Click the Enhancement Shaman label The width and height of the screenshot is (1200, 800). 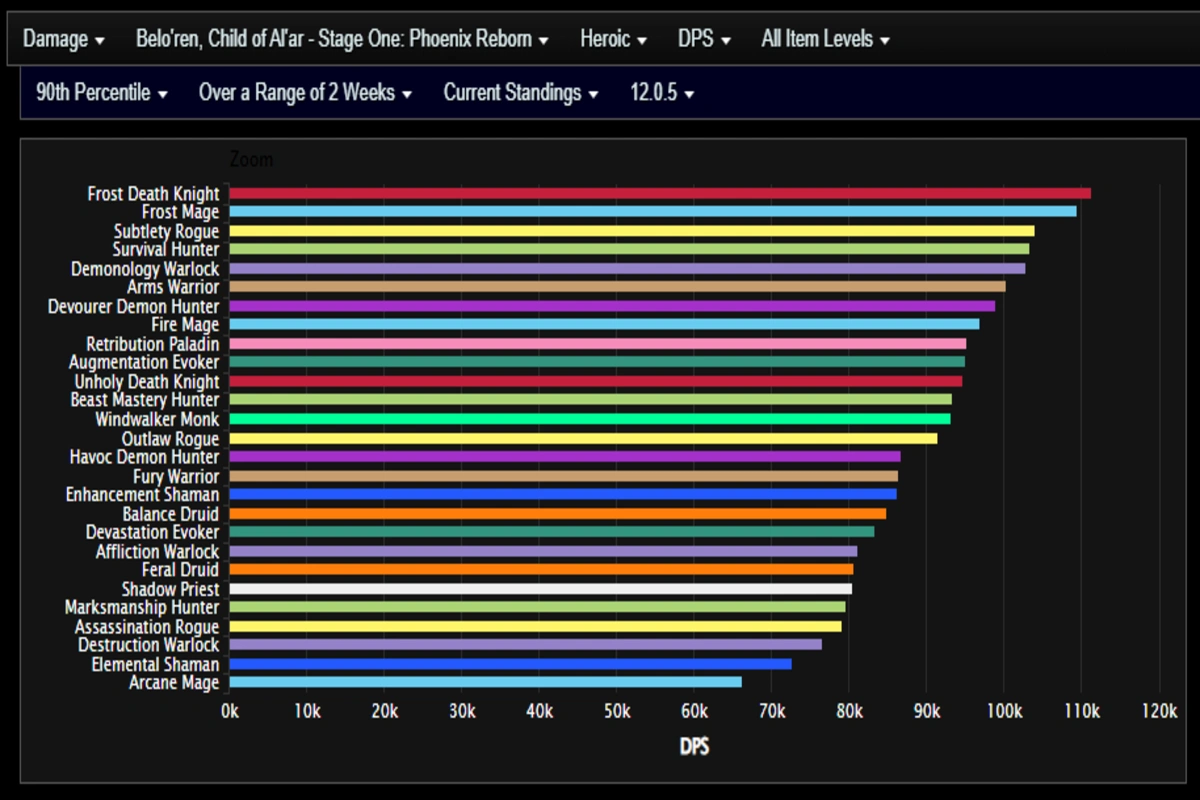(142, 495)
